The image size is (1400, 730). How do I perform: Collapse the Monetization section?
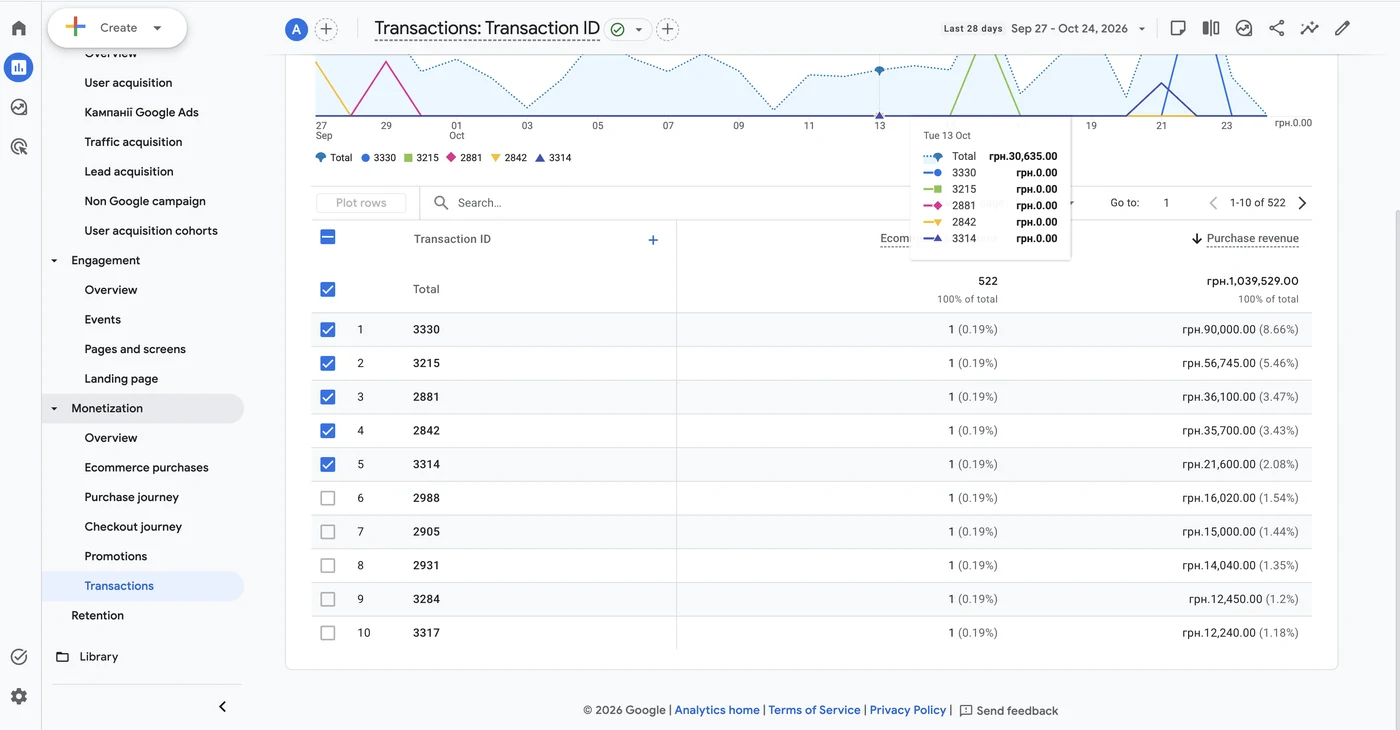(55, 409)
